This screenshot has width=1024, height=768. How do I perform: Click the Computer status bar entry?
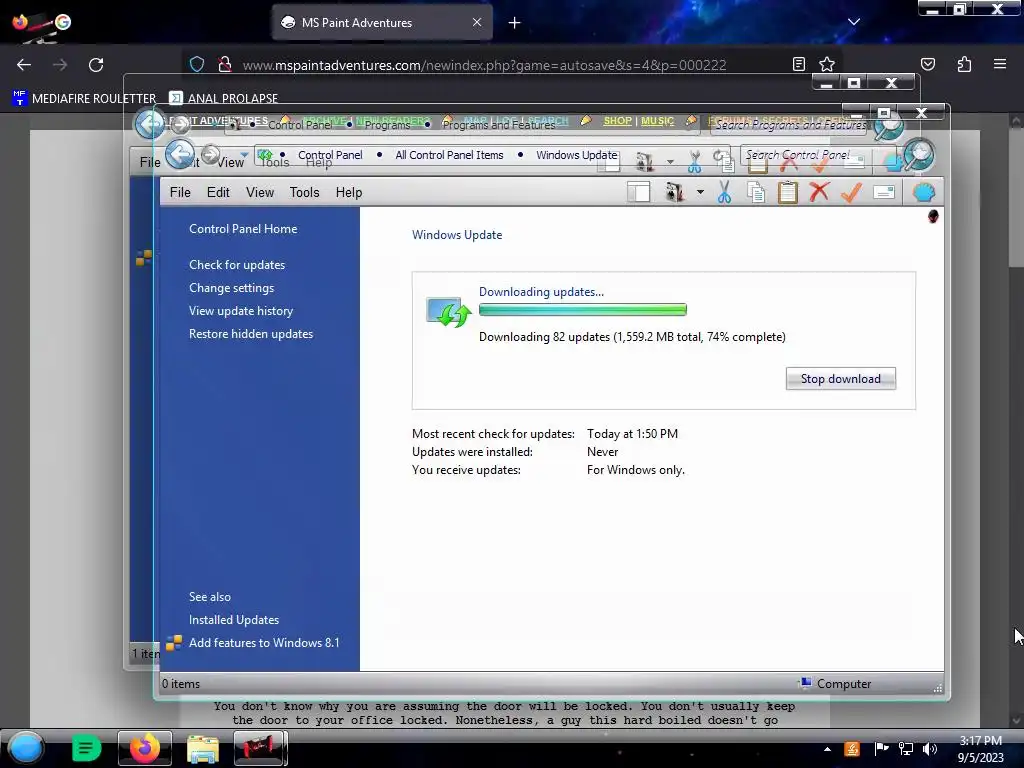click(836, 684)
